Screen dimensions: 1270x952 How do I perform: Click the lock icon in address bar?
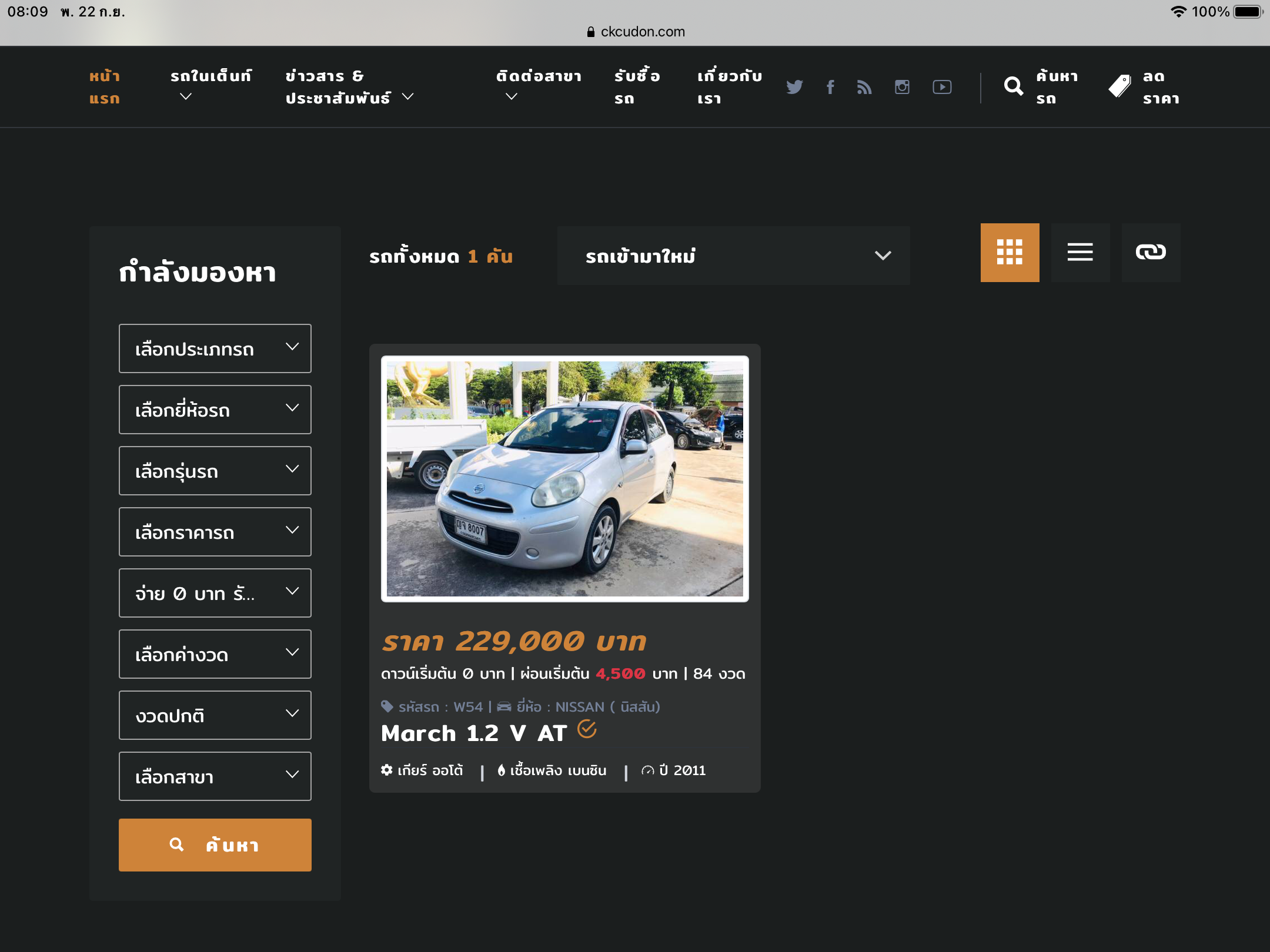590,32
